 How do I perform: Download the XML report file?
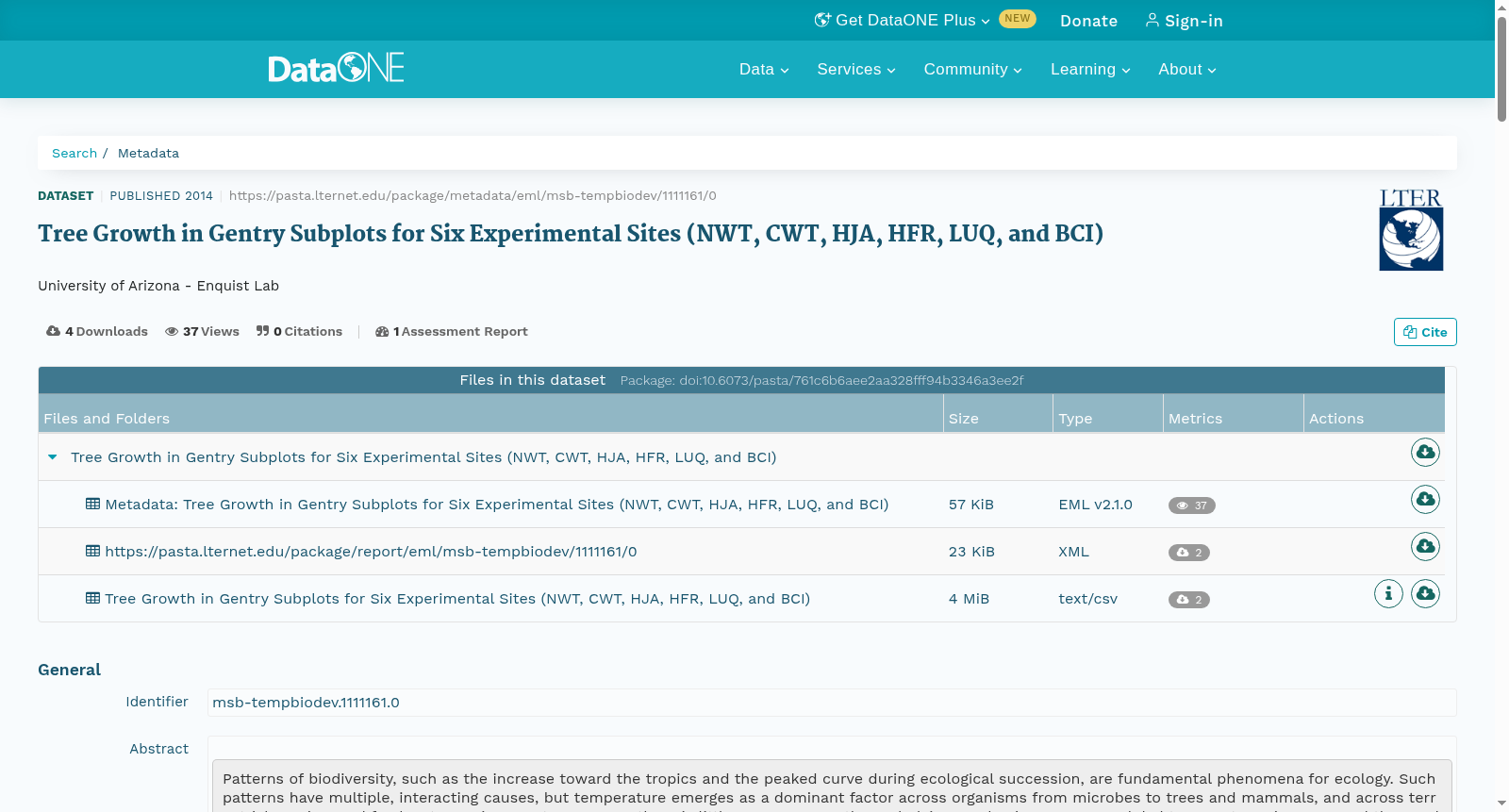tap(1425, 547)
